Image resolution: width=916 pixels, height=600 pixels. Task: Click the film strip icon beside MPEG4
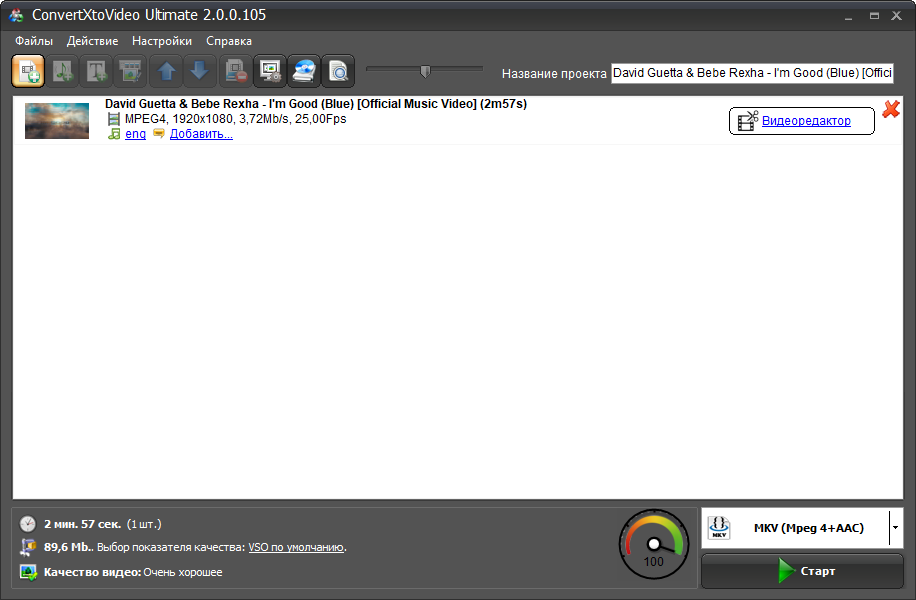click(113, 119)
